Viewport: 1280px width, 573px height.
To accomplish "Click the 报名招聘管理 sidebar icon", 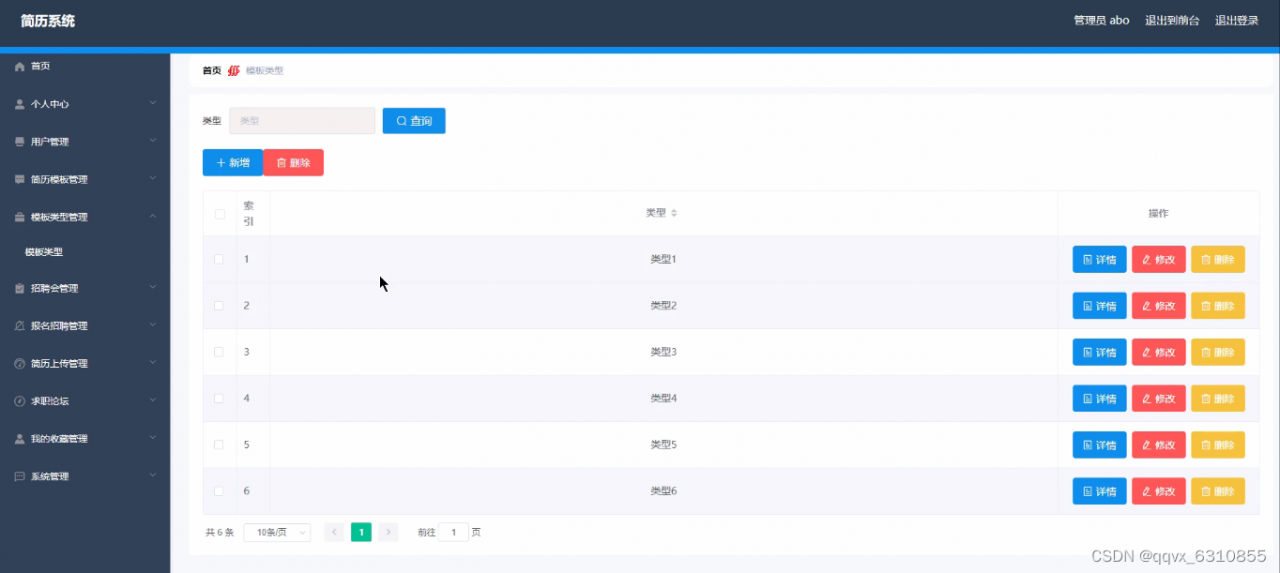I will pyautogui.click(x=19, y=326).
